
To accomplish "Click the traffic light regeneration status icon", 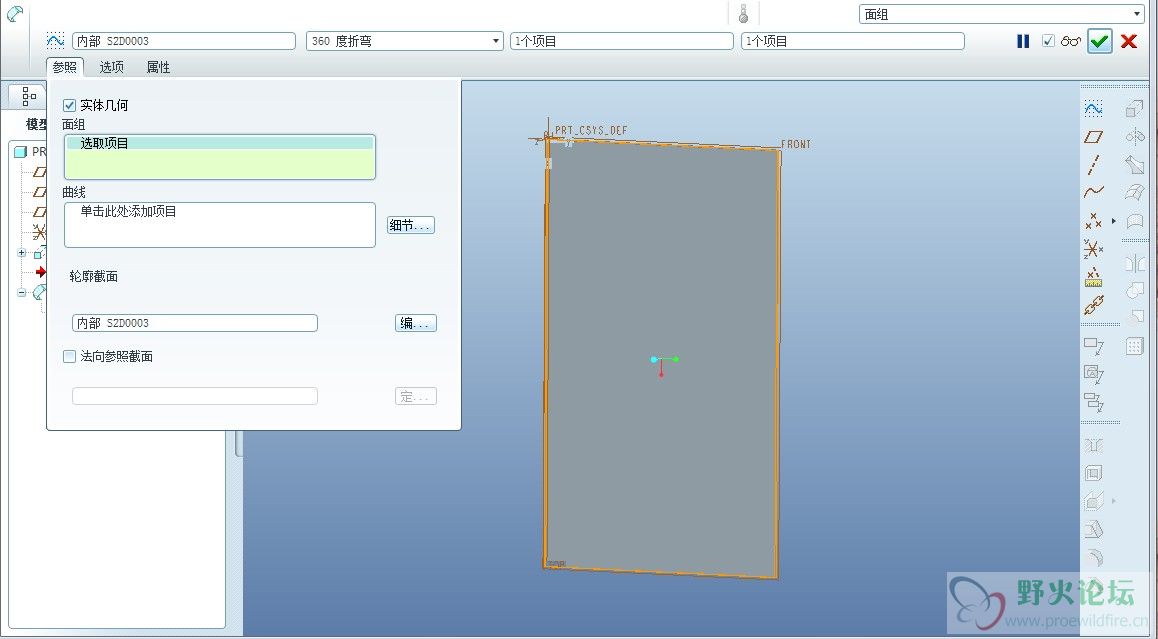I will coord(744,13).
